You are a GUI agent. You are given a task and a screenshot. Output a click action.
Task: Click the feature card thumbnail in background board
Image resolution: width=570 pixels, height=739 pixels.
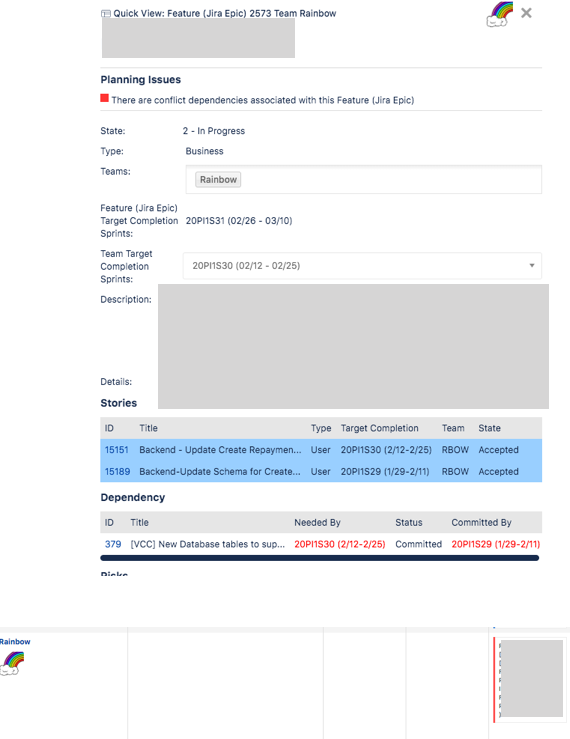(530, 679)
